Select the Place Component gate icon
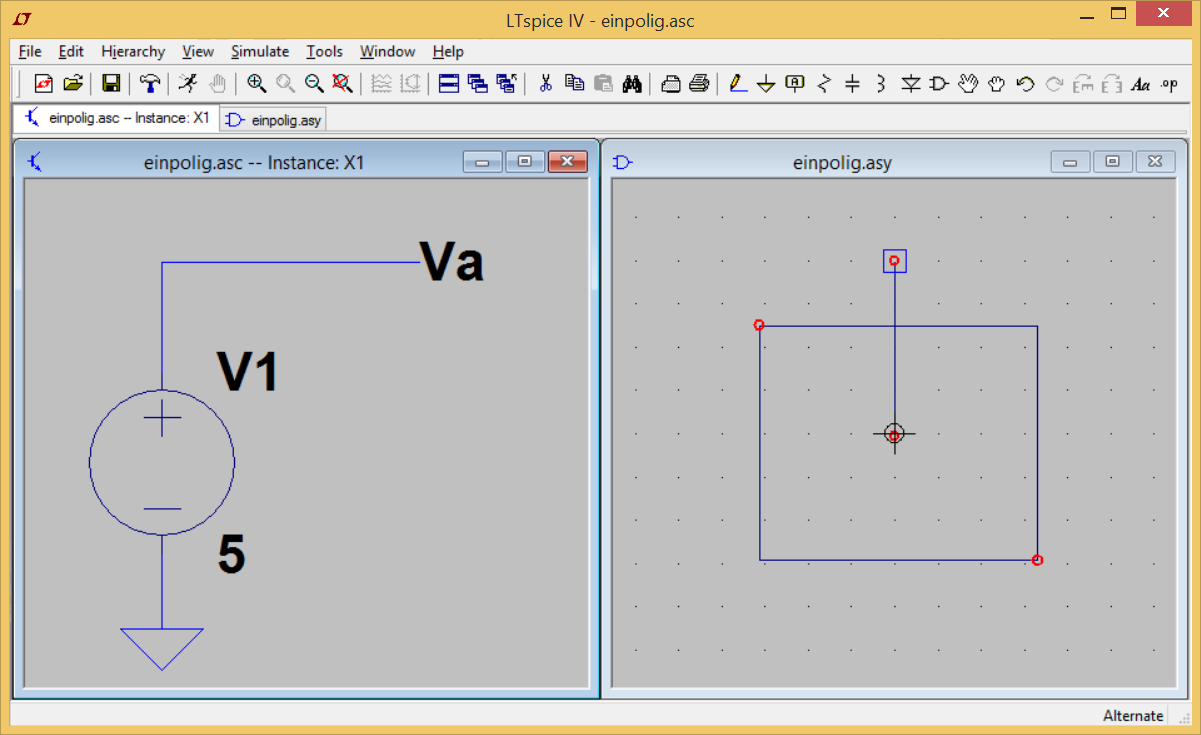1201x735 pixels. (x=938, y=84)
